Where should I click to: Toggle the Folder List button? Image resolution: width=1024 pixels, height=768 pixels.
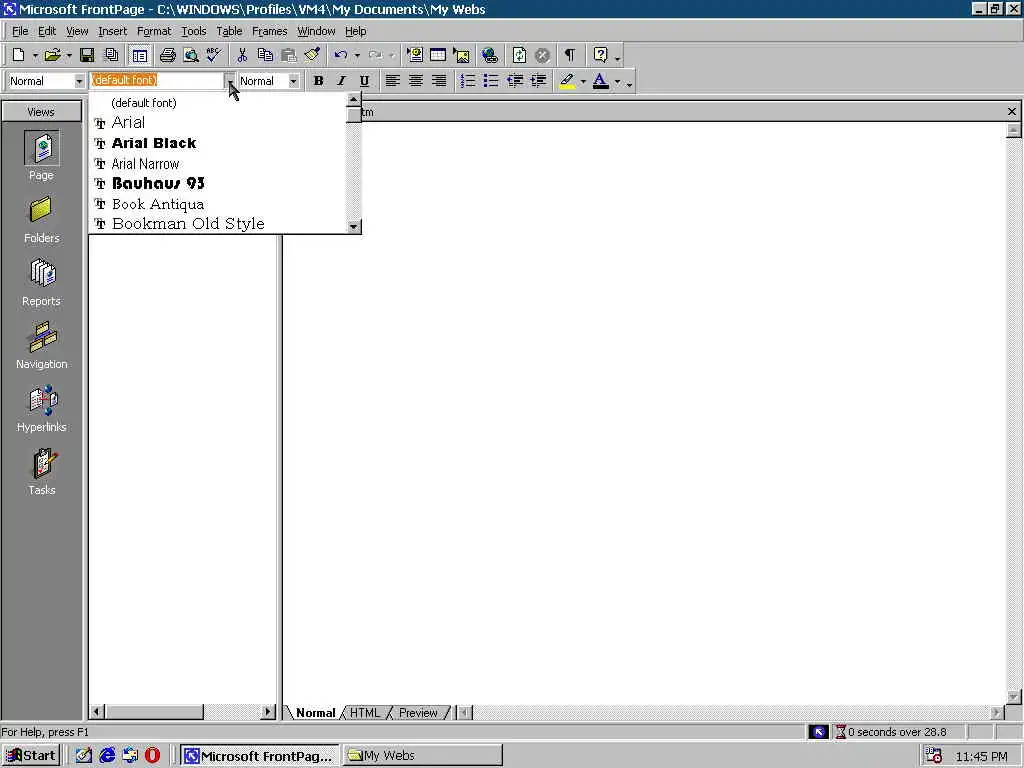pyautogui.click(x=139, y=56)
